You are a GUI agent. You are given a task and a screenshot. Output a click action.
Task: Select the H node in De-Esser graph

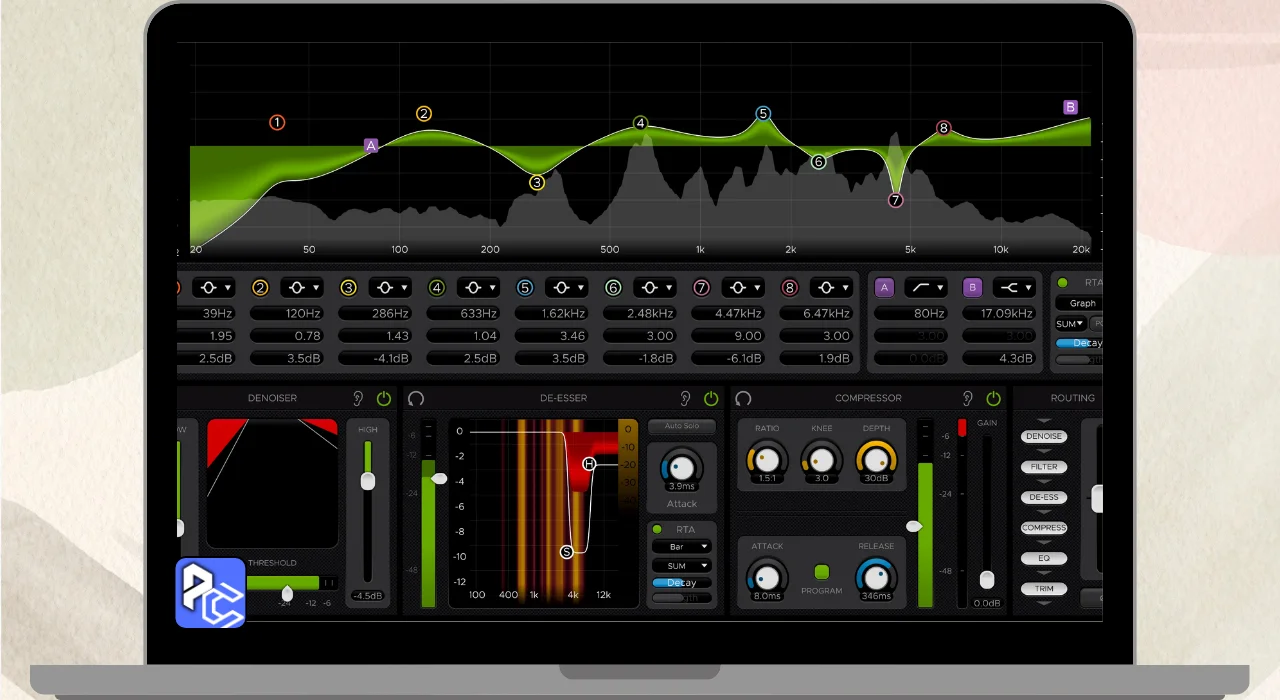(589, 464)
